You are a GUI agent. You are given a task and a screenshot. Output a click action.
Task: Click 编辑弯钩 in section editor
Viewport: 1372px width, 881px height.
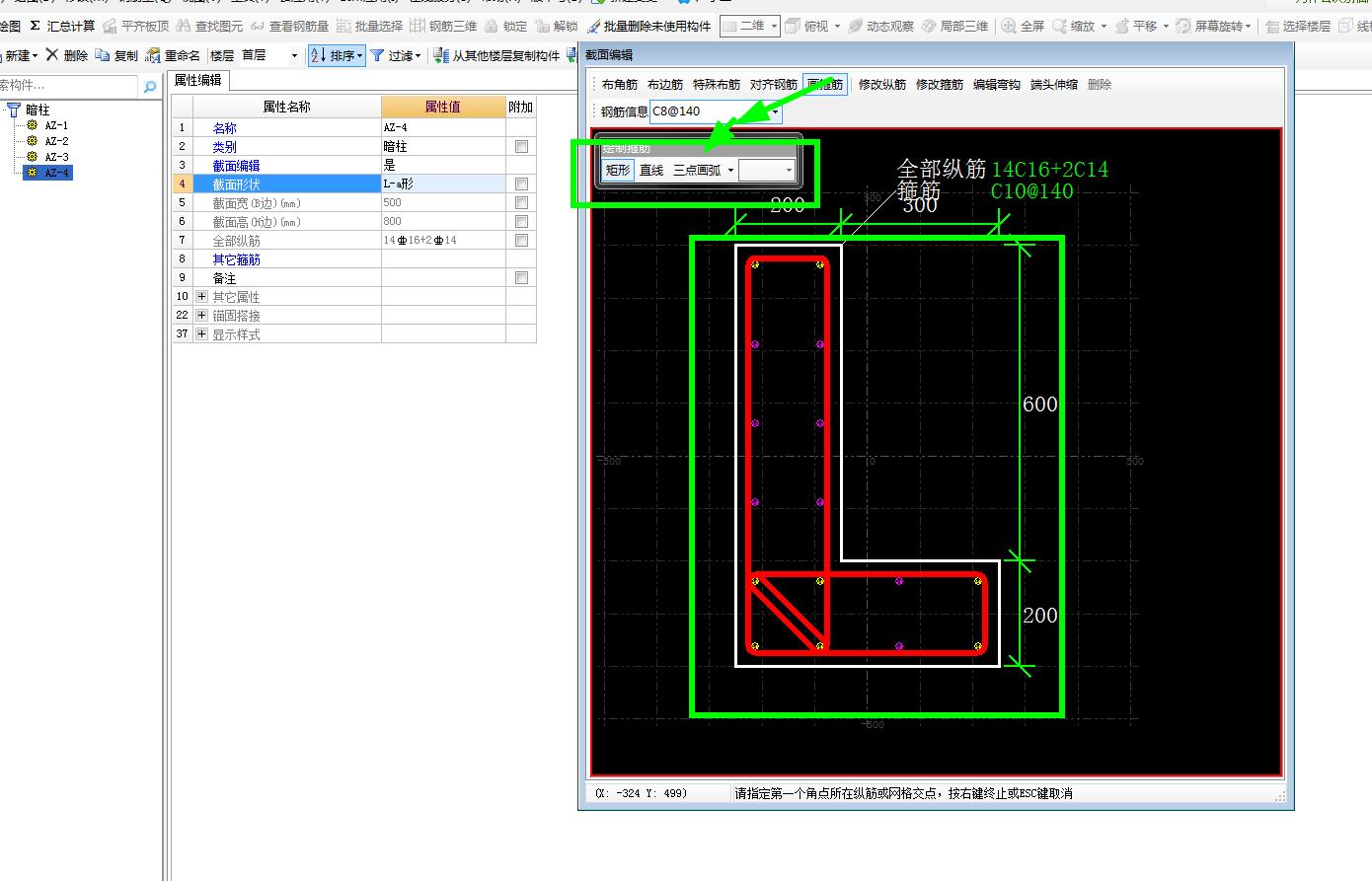[x=997, y=85]
